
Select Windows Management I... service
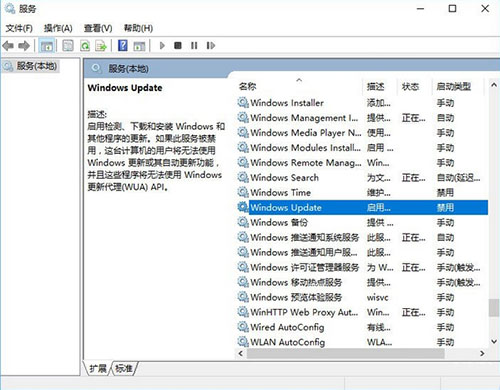[362, 118]
